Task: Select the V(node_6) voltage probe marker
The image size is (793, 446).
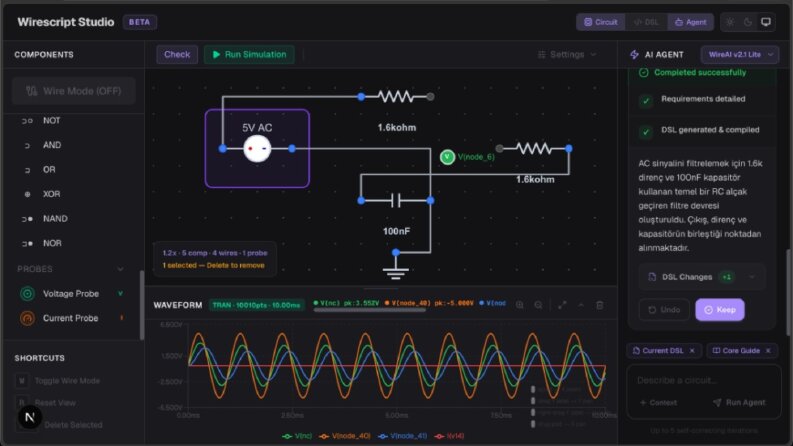Action: [447, 157]
